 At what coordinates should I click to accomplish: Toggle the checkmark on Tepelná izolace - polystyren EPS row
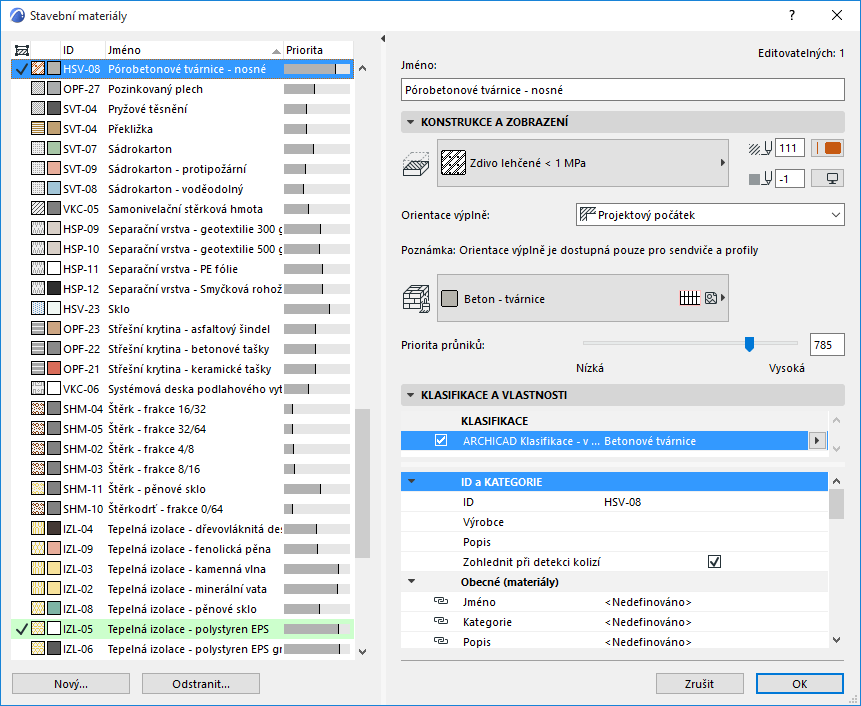[21, 629]
